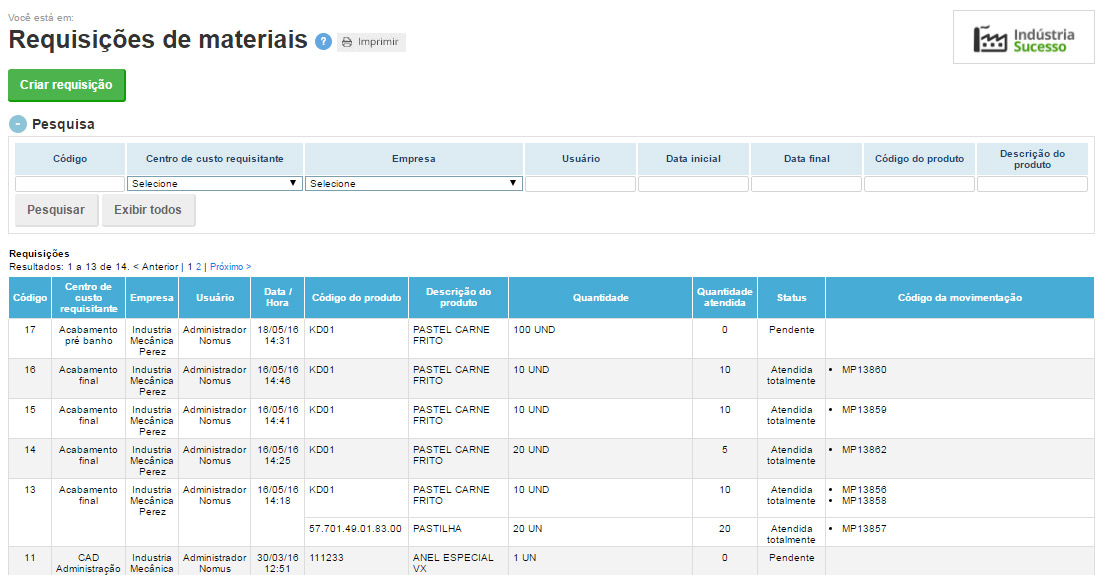Open movement code MP13860
1104x575 pixels.
[x=864, y=370]
